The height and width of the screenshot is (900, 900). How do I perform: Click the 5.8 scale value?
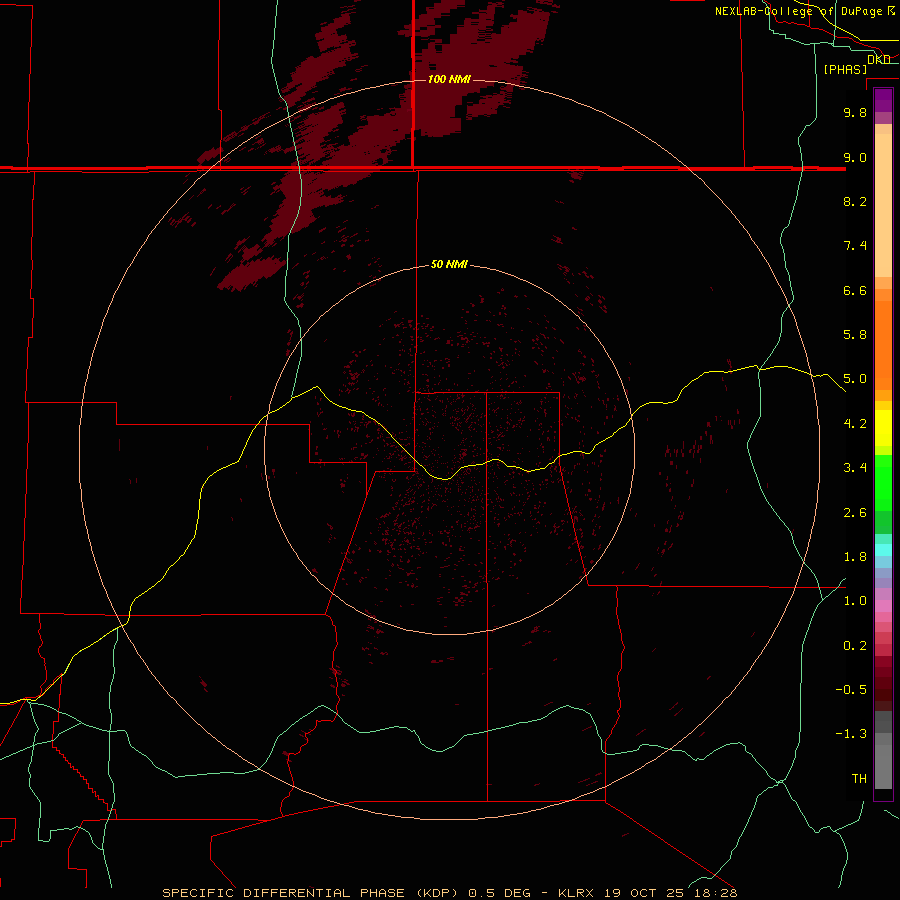(855, 335)
